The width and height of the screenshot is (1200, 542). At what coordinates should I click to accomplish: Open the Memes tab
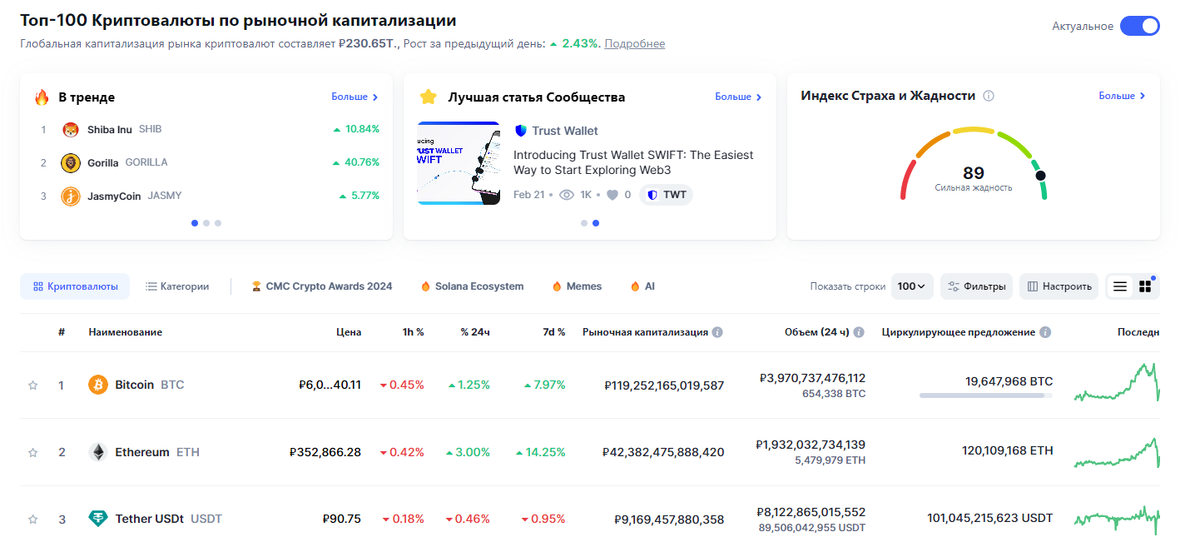tap(576, 286)
